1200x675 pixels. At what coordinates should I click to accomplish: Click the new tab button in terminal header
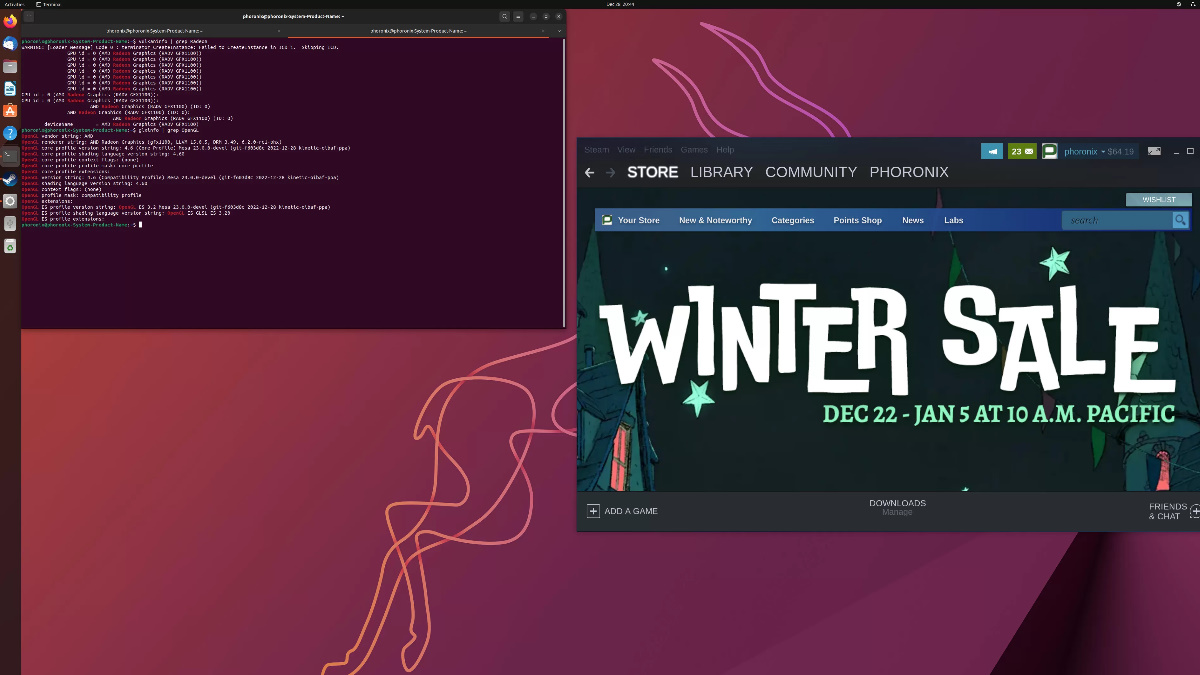(x=29, y=16)
